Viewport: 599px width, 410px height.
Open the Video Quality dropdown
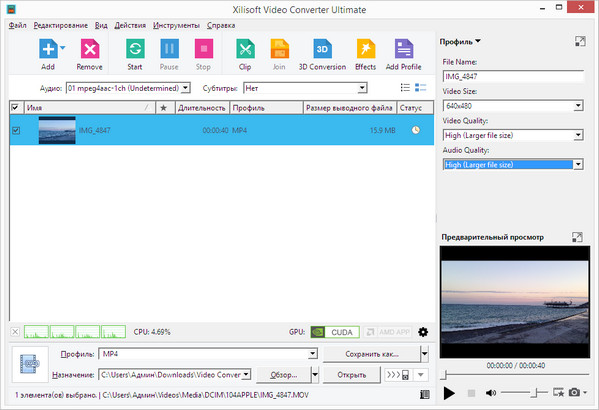578,135
